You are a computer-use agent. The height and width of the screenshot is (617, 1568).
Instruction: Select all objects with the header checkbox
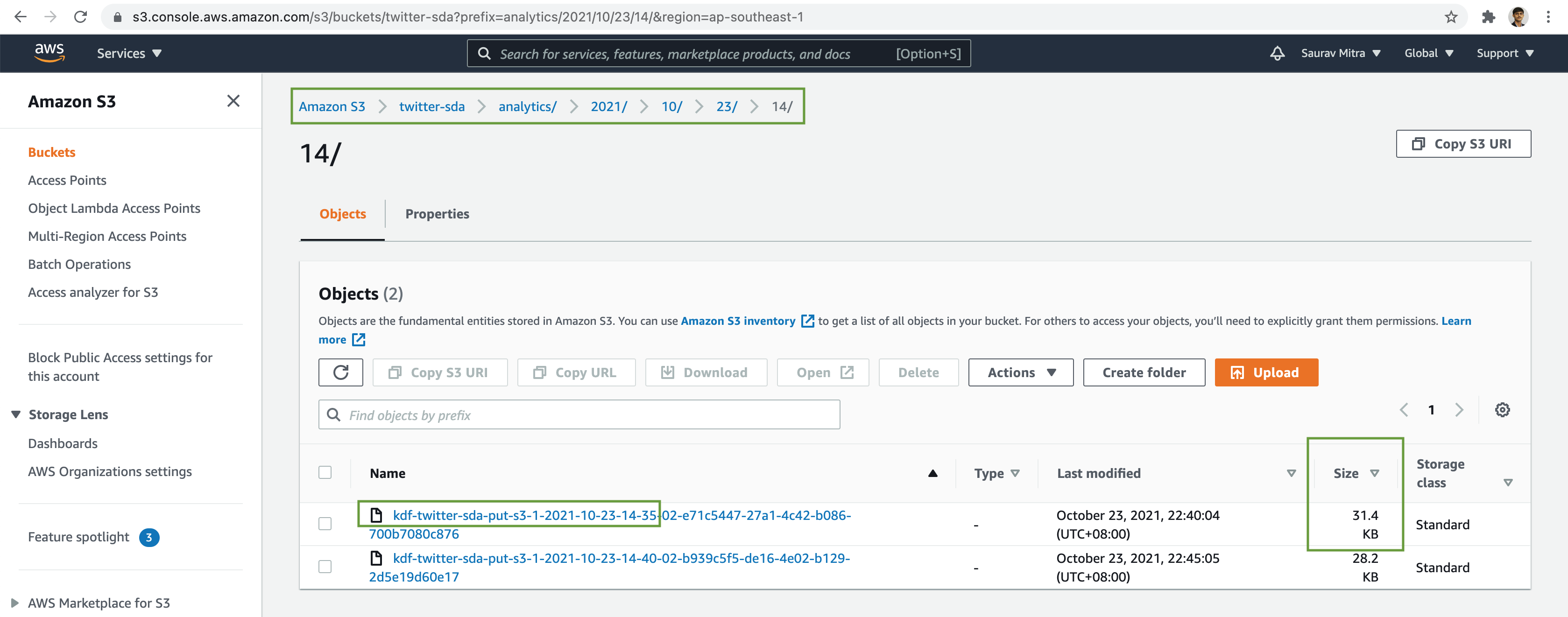pyautogui.click(x=325, y=473)
